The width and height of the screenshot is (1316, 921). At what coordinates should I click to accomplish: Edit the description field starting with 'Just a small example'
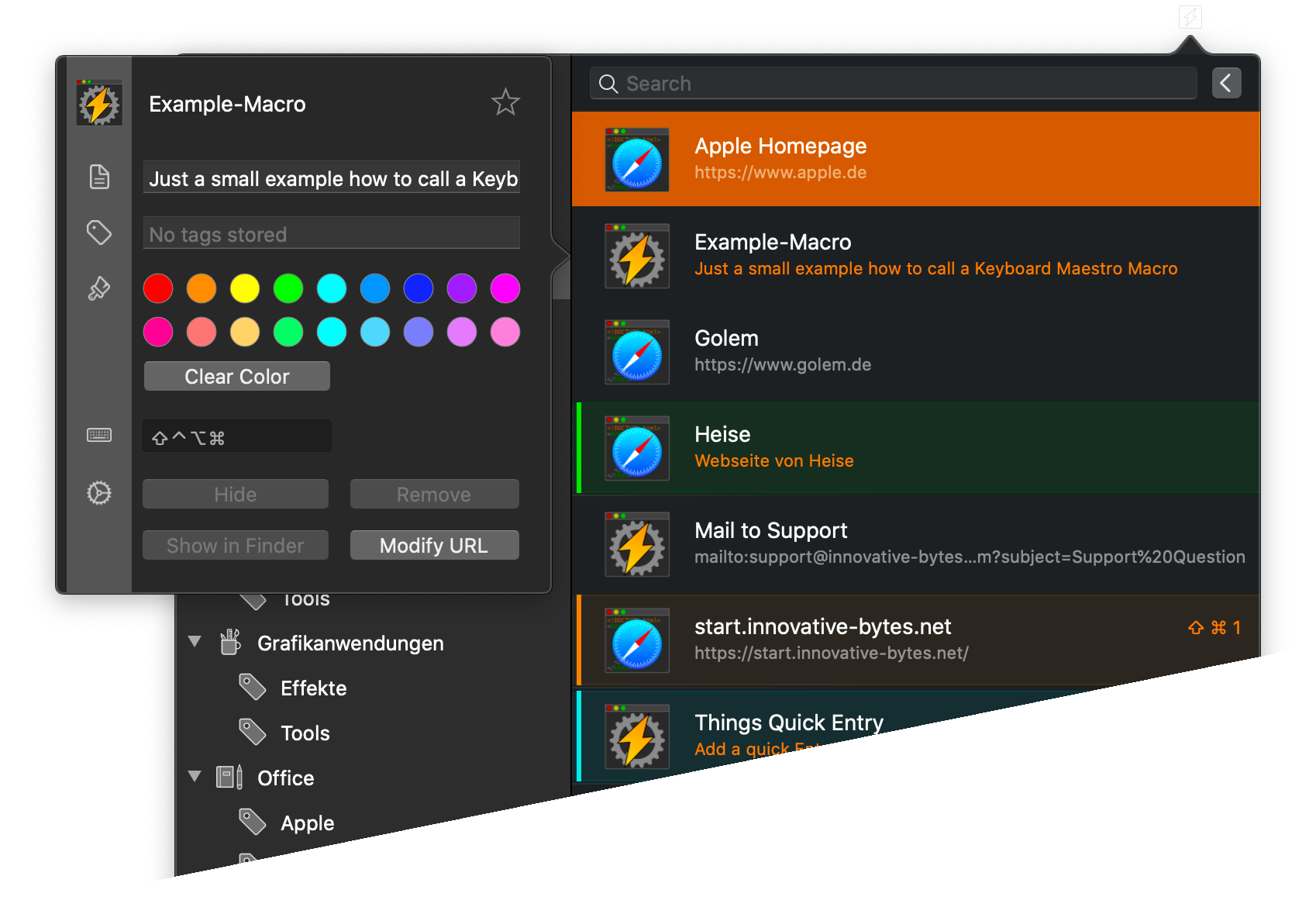(332, 178)
